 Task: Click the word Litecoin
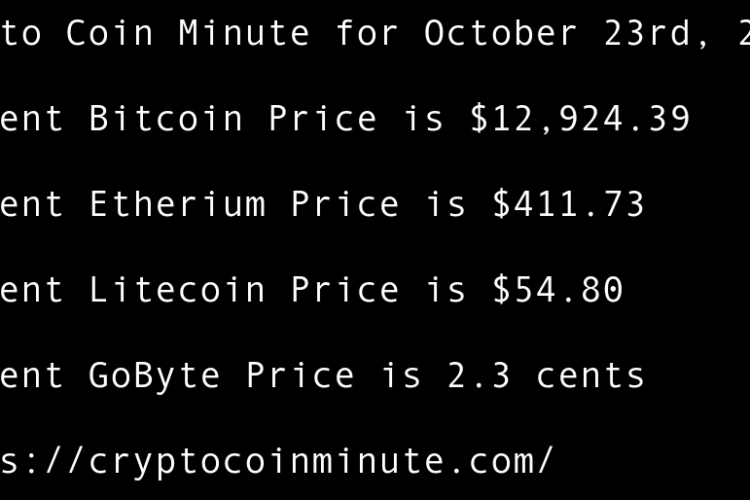(x=177, y=290)
